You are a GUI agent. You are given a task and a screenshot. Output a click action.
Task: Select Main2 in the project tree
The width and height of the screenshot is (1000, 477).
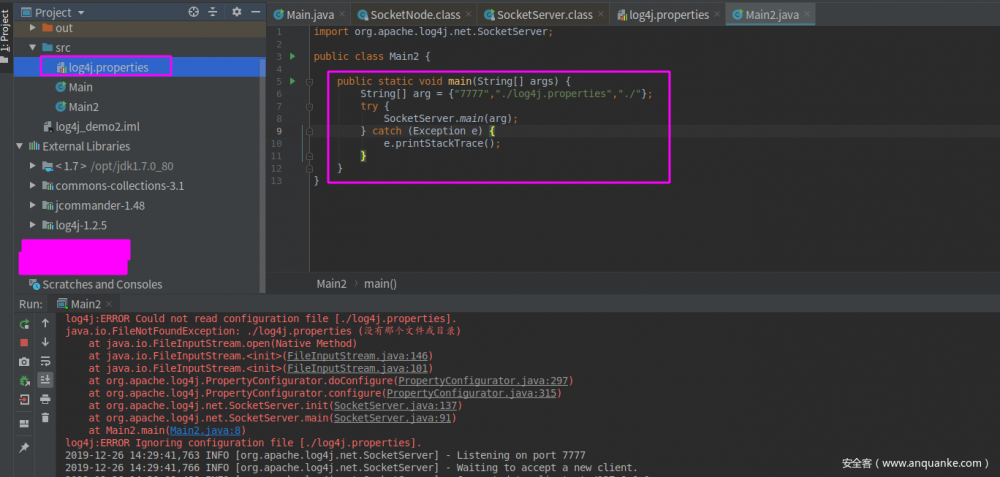[83, 107]
